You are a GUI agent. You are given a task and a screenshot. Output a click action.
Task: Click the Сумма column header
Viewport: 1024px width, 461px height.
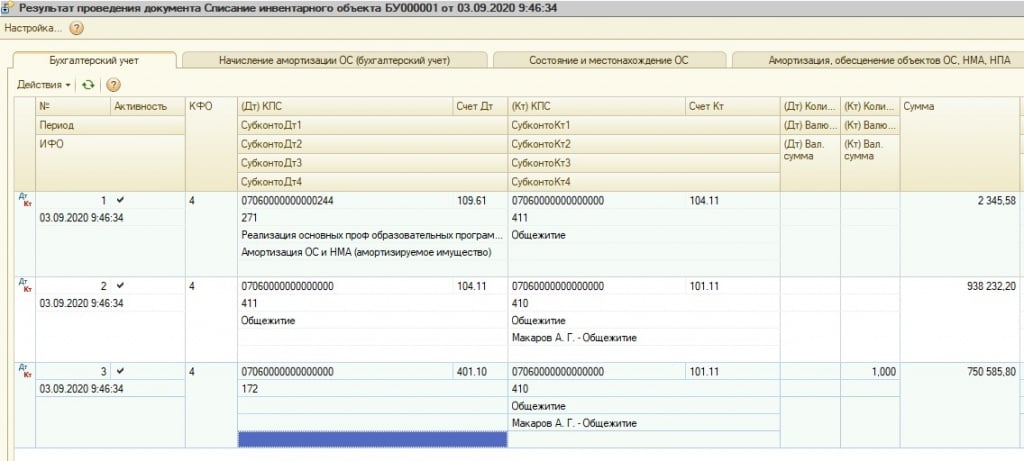960,106
